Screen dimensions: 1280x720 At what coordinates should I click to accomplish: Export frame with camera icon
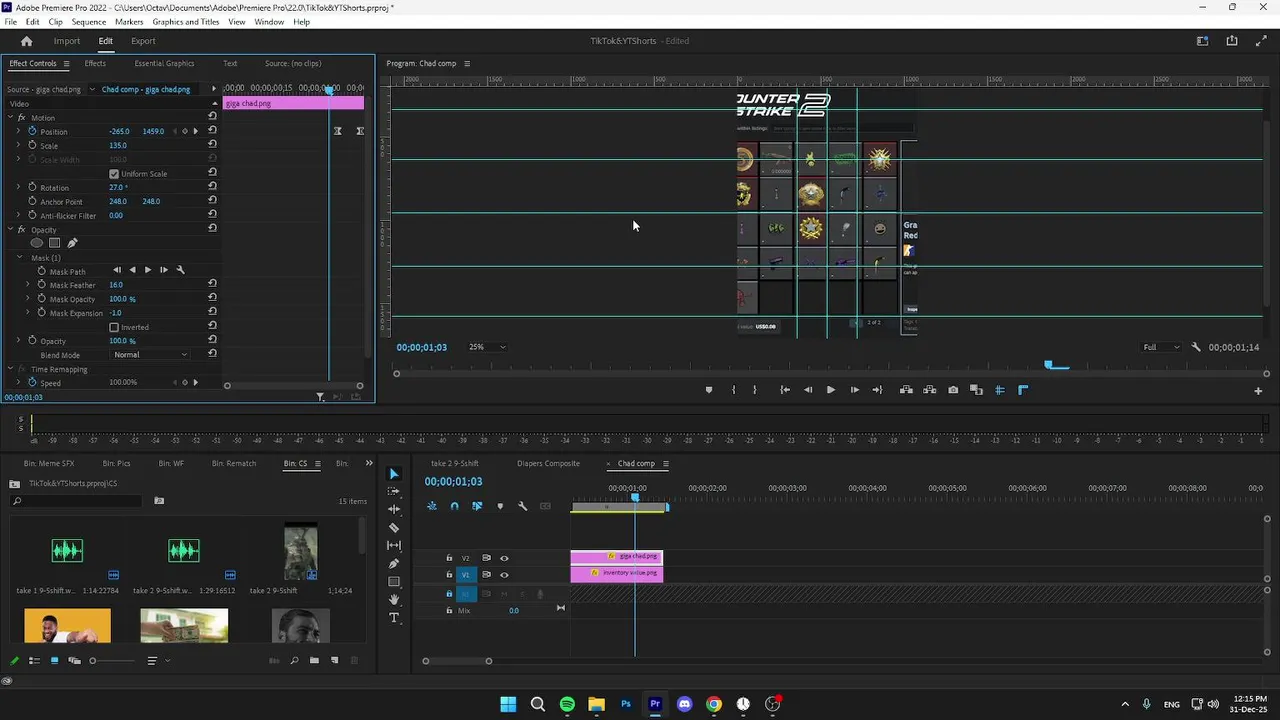(x=953, y=390)
